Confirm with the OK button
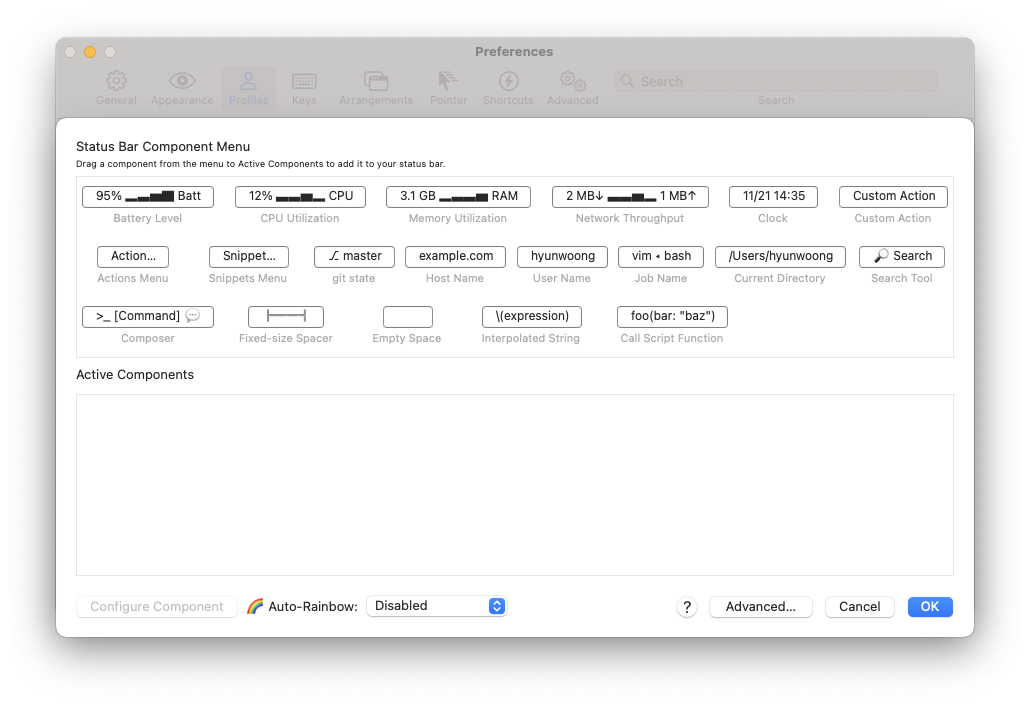Image resolution: width=1030 pixels, height=711 pixels. pos(929,607)
